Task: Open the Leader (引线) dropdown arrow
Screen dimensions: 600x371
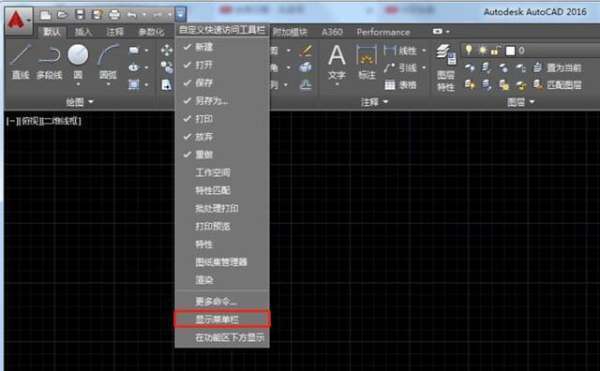Action: 424,68
